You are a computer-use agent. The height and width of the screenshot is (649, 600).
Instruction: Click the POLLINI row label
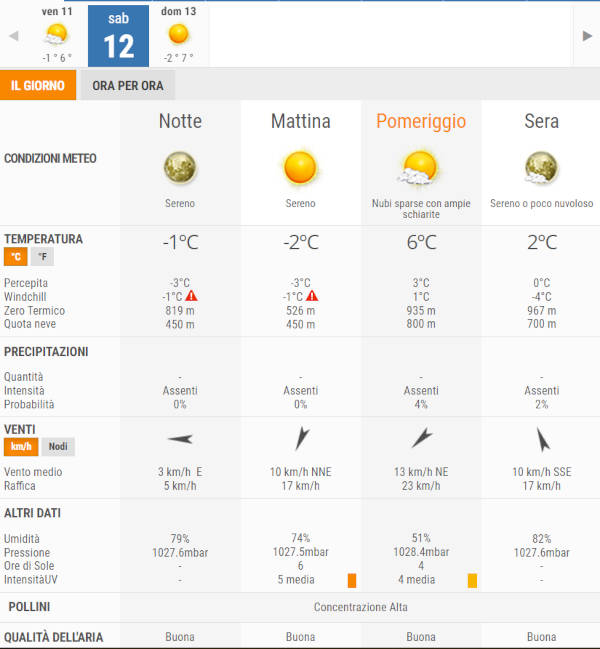29,607
